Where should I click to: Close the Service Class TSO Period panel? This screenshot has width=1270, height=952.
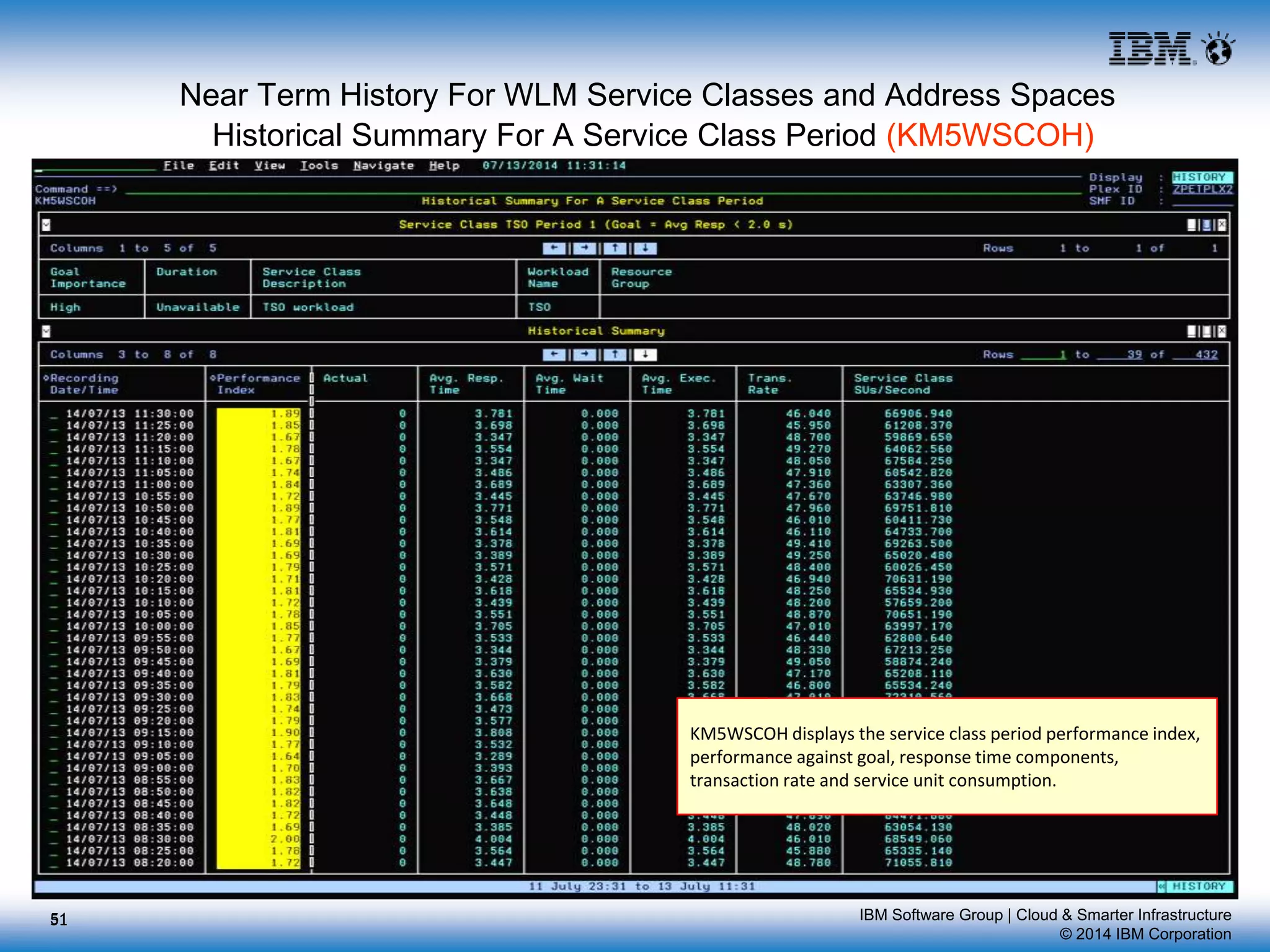click(1222, 225)
